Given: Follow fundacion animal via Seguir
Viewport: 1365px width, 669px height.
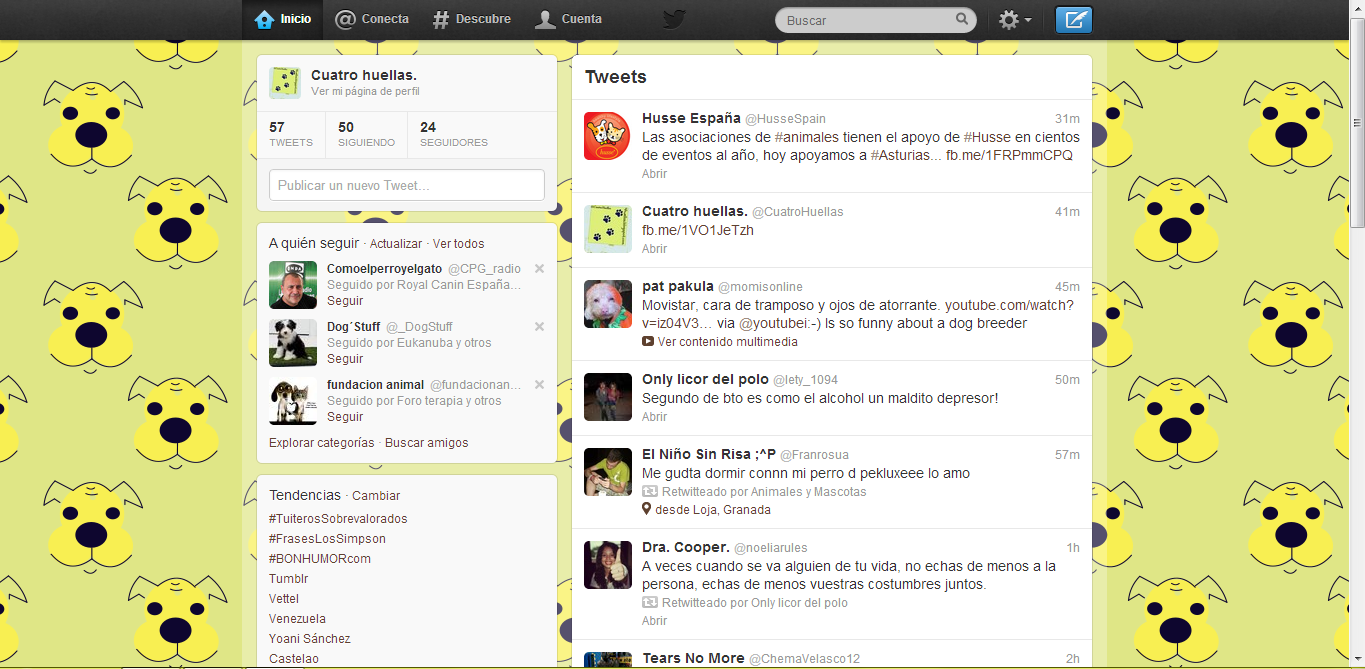Looking at the screenshot, I should pyautogui.click(x=345, y=417).
